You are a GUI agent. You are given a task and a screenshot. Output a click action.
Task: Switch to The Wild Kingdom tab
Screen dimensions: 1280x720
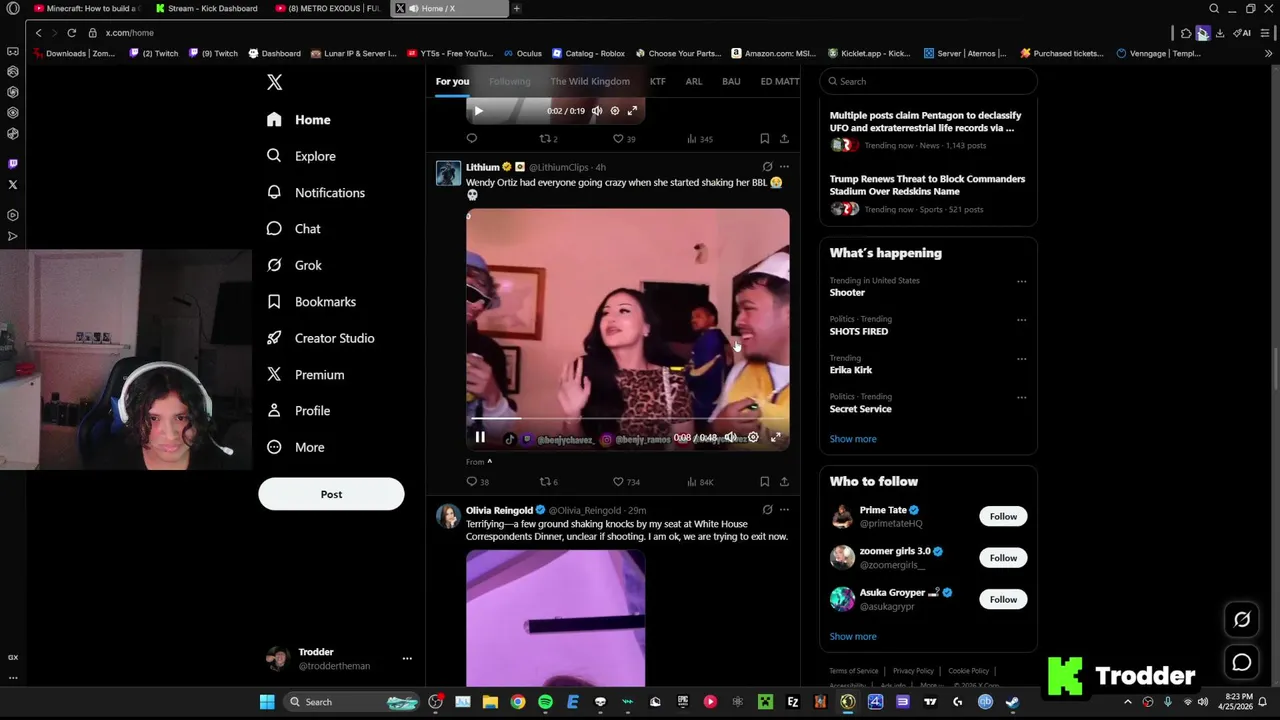[590, 81]
